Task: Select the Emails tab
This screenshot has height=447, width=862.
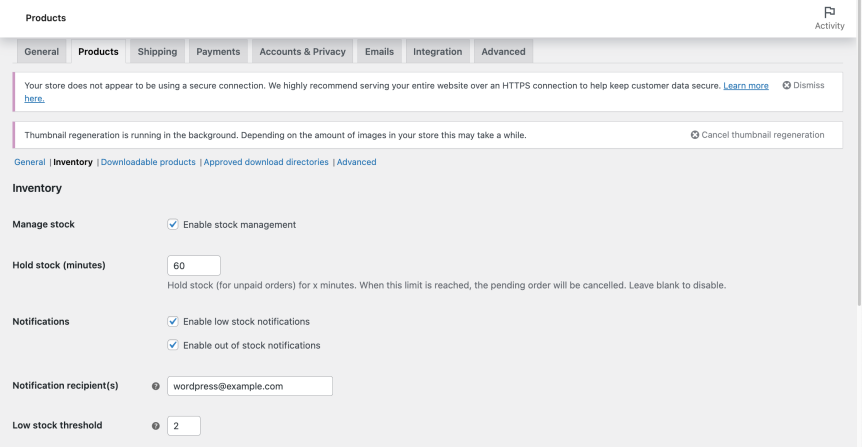Action: tap(379, 52)
